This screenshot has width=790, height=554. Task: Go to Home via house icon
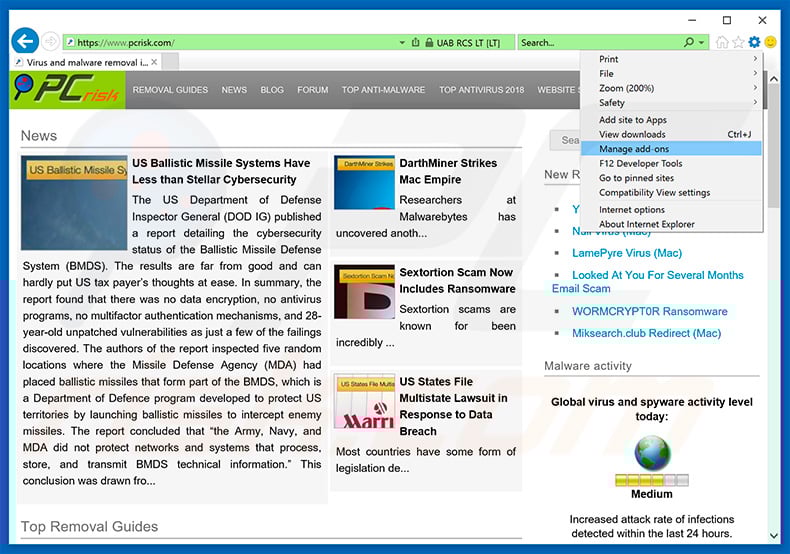[722, 42]
